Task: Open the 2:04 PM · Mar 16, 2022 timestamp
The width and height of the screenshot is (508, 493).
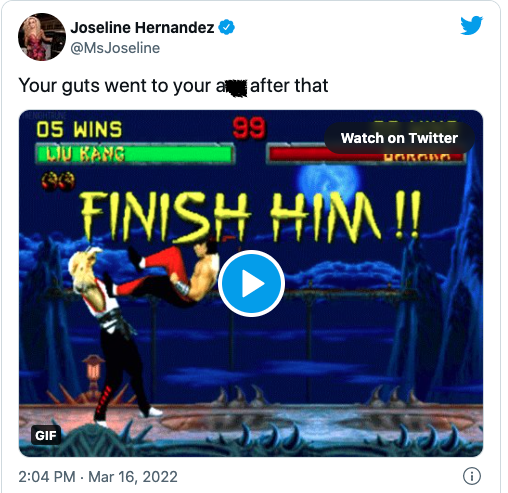Action: pos(98,476)
